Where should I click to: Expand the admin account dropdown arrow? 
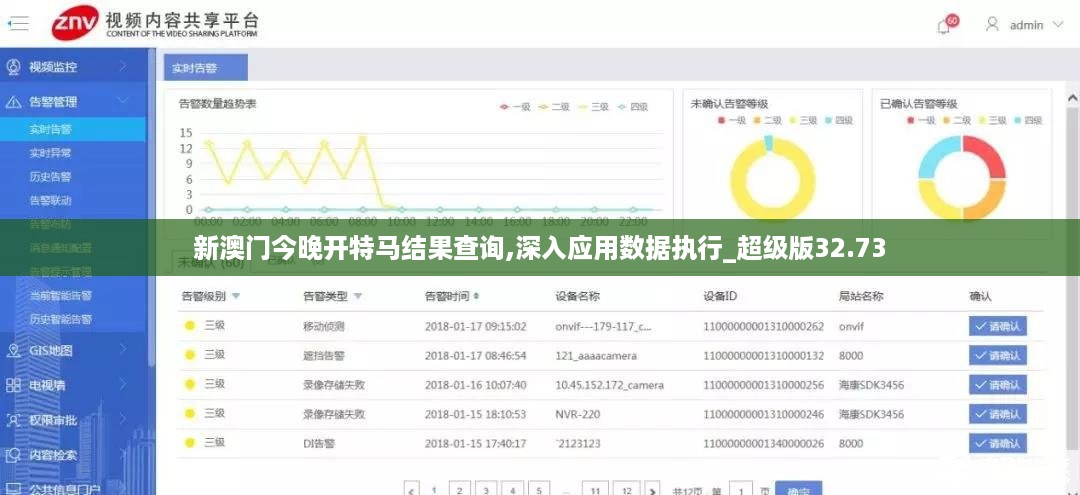pyautogui.click(x=1060, y=25)
